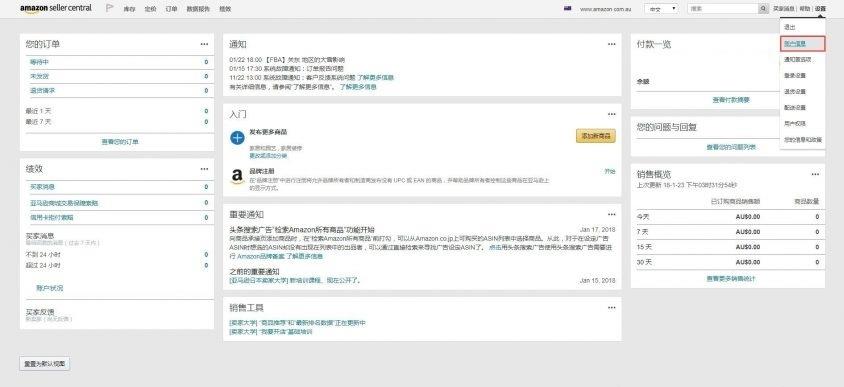Click the Australian flag marketplace icon
Screen dimensions: 844x387
coord(567,9)
